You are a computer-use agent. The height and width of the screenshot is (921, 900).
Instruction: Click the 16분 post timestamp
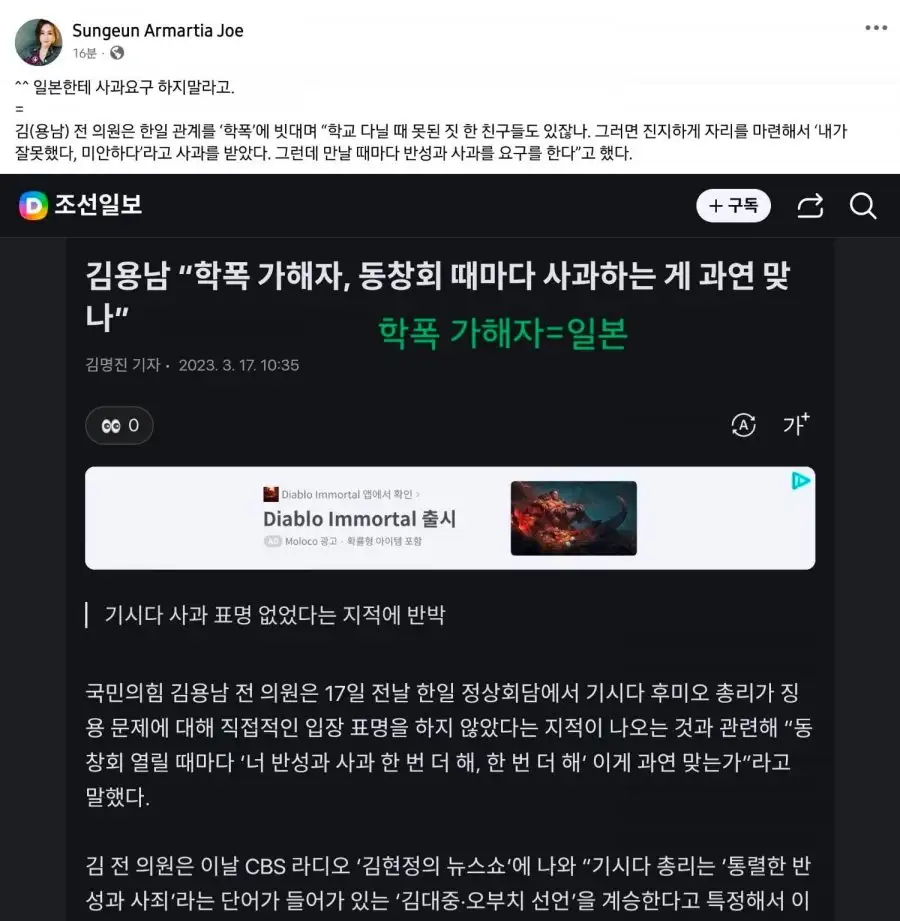[x=85, y=53]
